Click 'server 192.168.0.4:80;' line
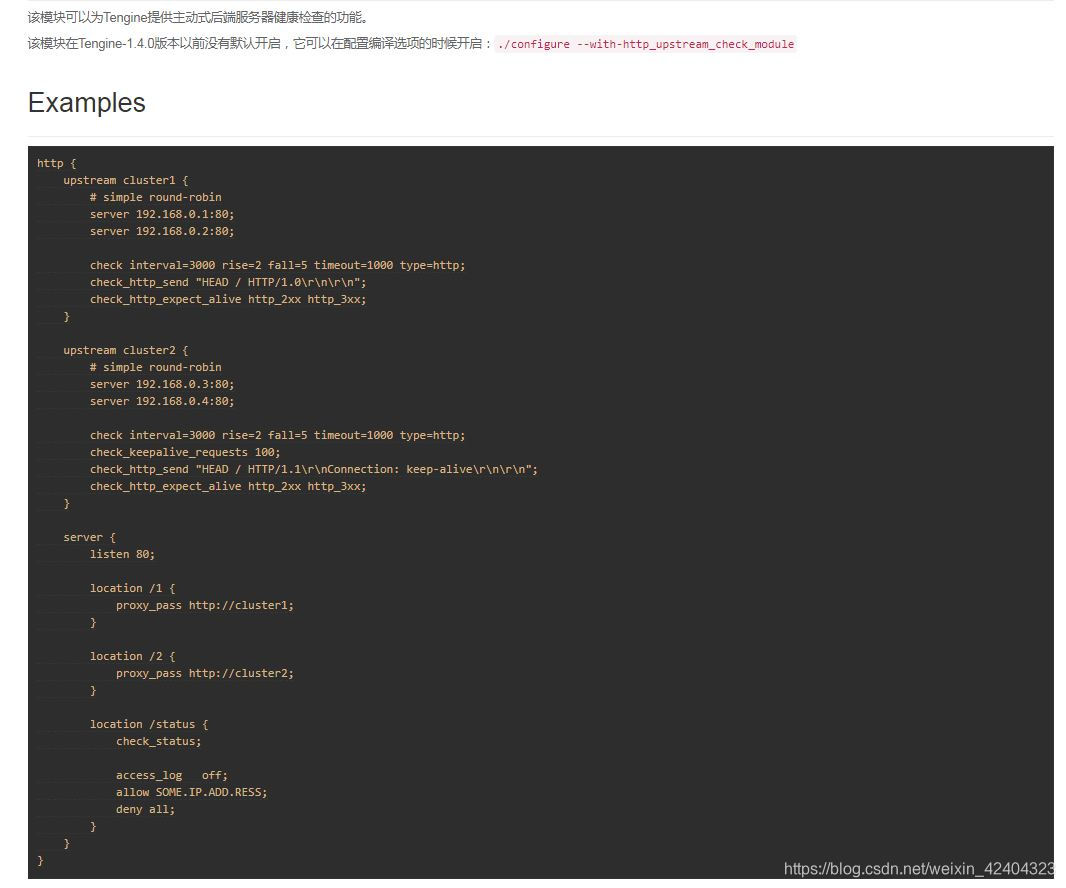The height and width of the screenshot is (888, 1066). (x=162, y=401)
